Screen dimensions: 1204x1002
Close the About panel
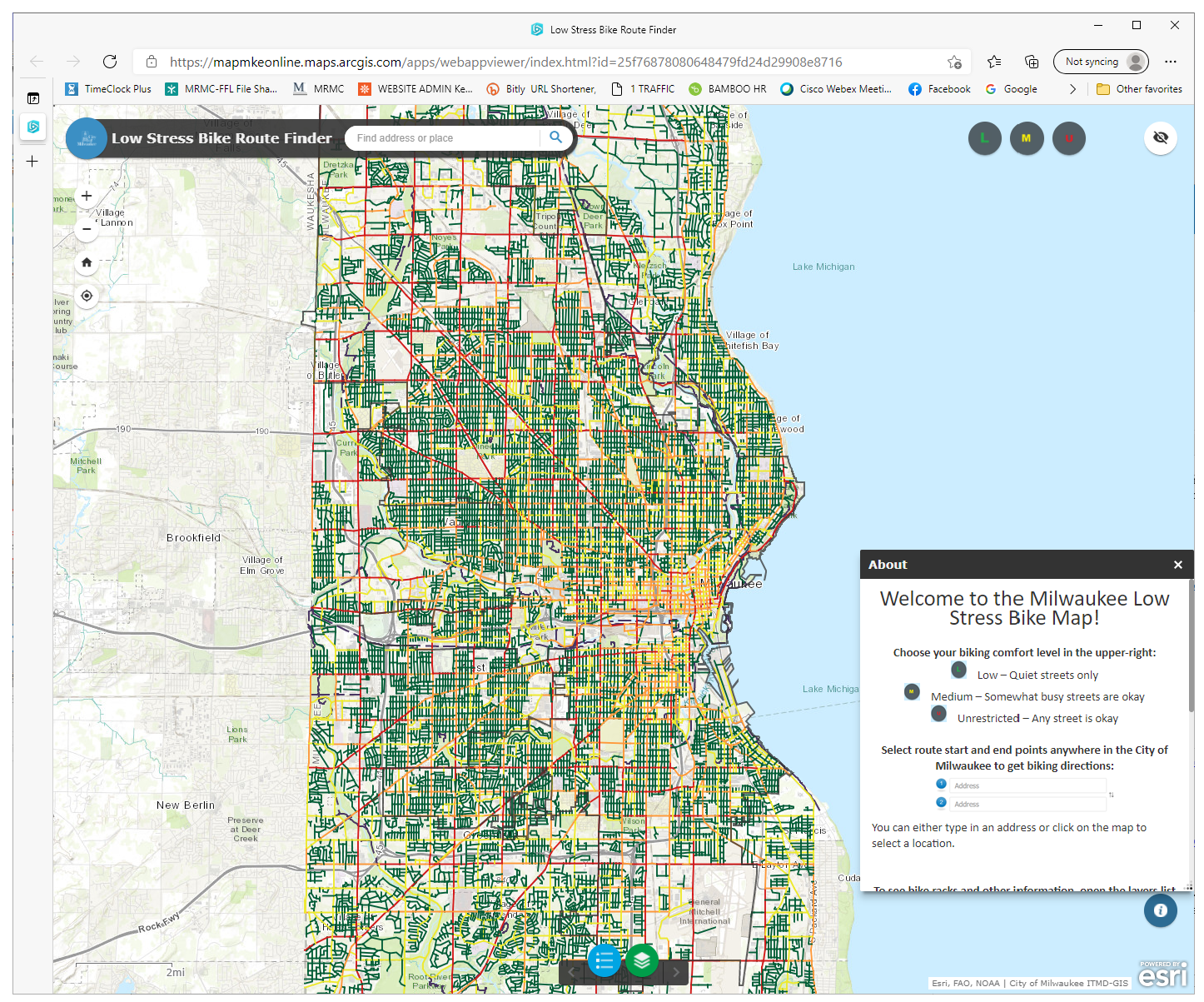point(1177,565)
